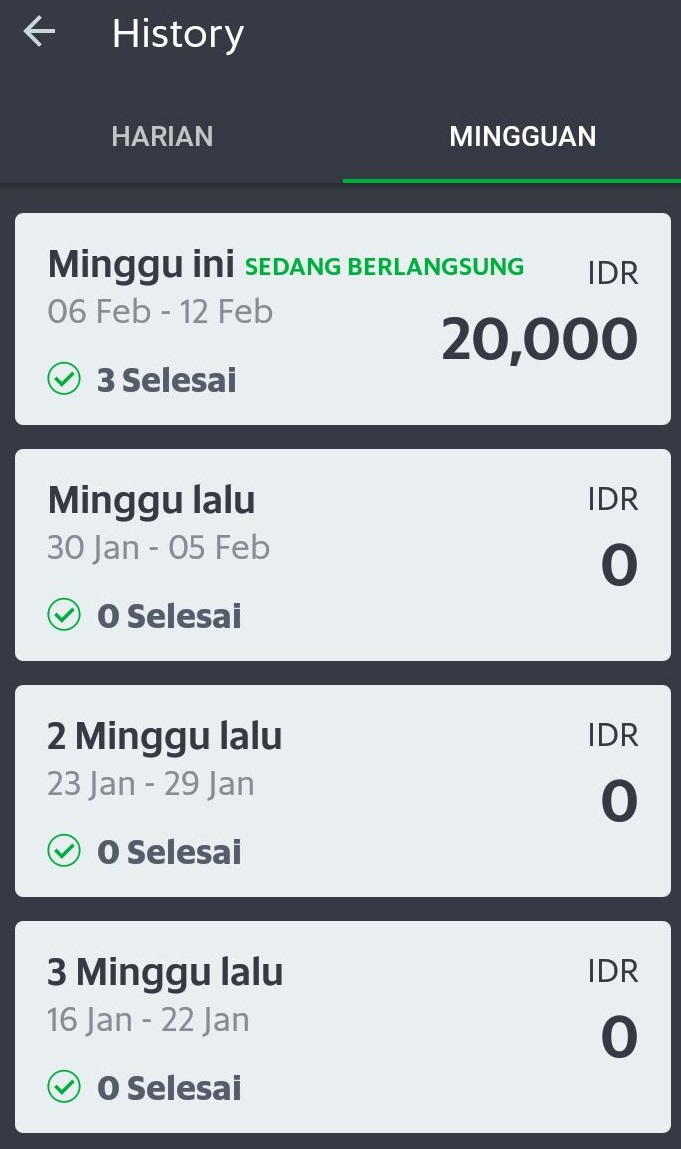Tap the checkmark icon on 3 Minggu lalu card
Screen dimensions: 681x1149
64,1088
